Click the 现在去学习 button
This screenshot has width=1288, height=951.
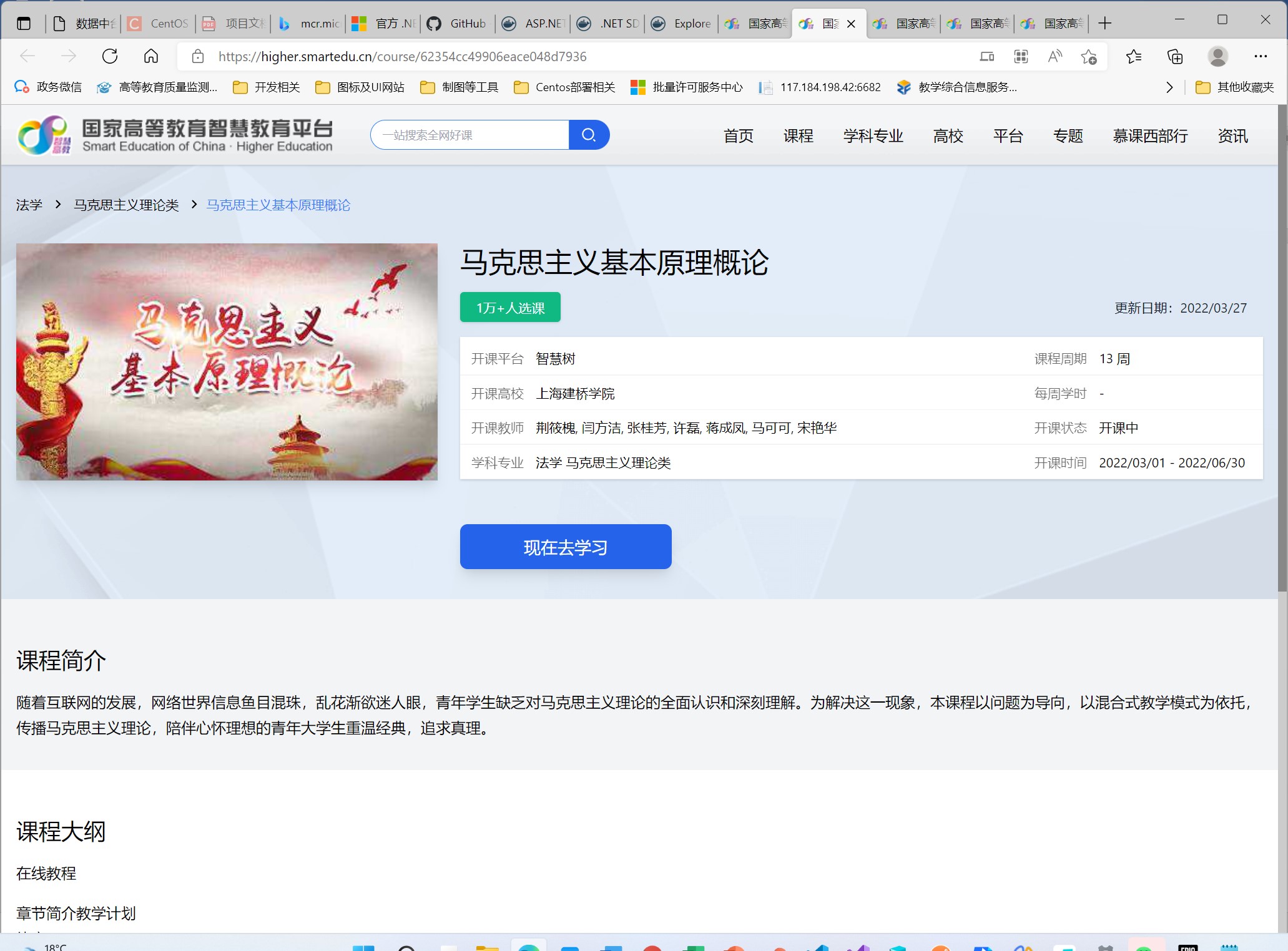coord(566,547)
